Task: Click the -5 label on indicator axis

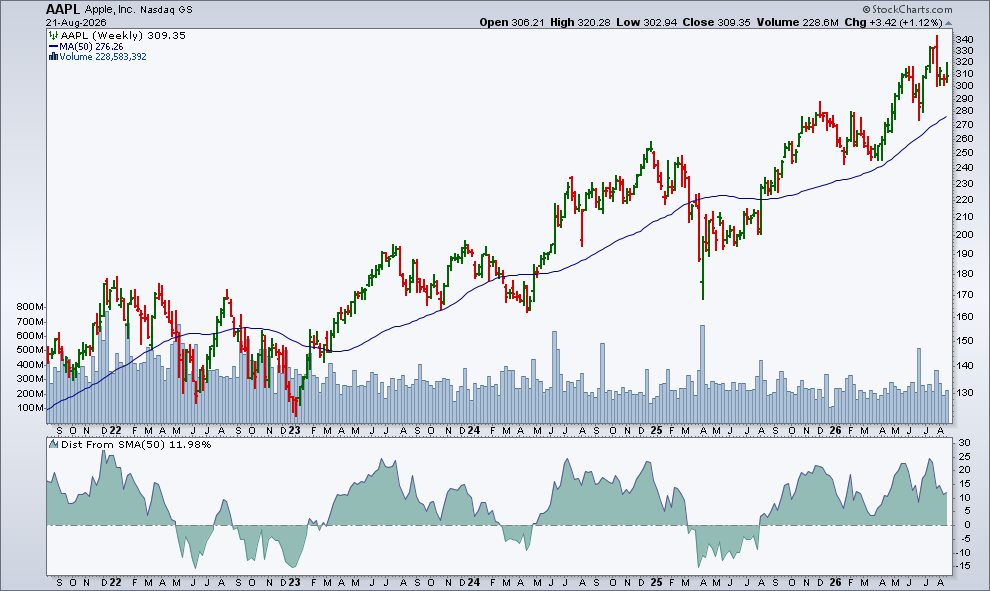Action: pos(965,539)
